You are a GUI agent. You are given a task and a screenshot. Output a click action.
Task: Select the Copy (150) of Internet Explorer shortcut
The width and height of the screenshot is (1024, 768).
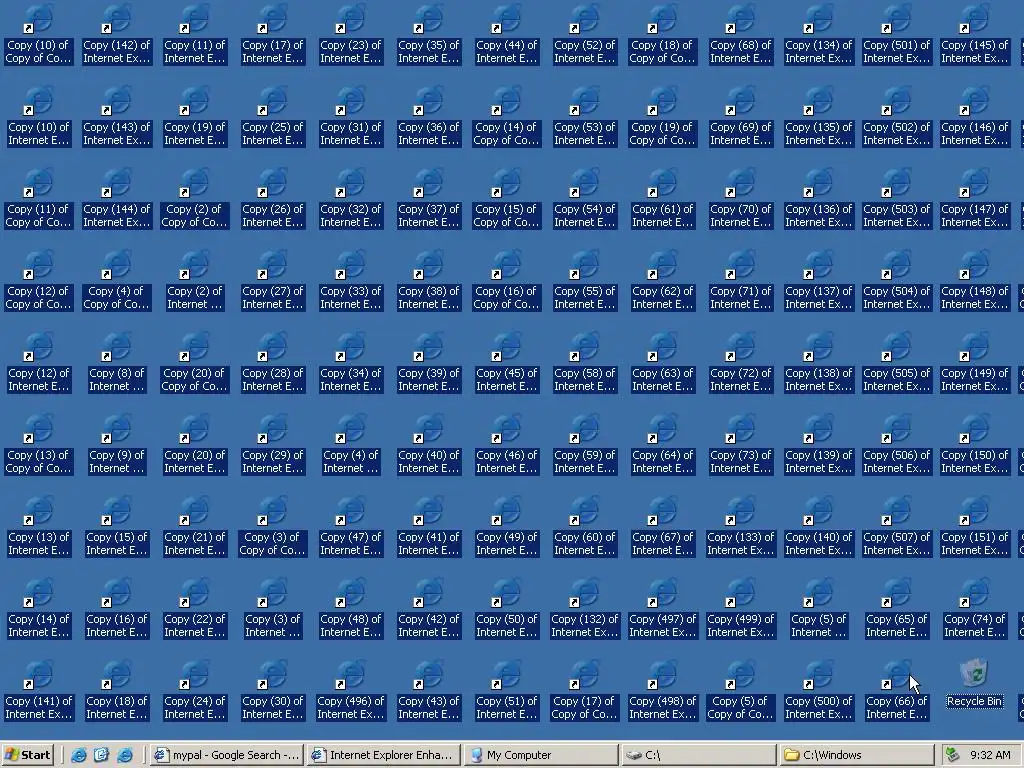(974, 444)
